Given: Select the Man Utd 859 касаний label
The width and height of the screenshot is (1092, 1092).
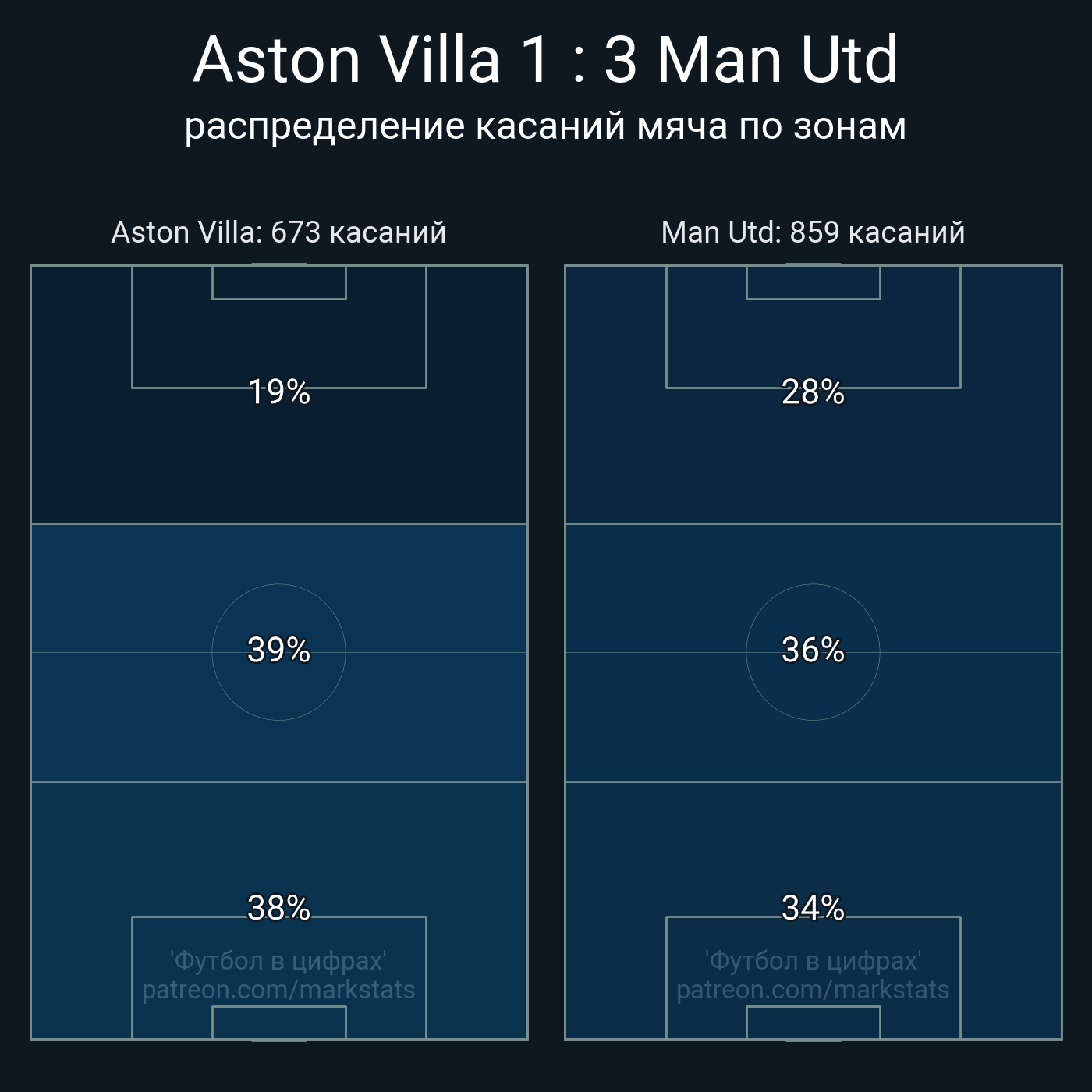Looking at the screenshot, I should 813,232.
